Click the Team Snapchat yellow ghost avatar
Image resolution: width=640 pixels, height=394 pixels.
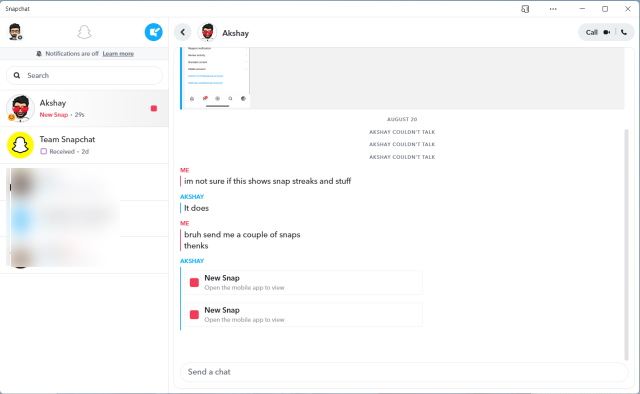coord(20,145)
